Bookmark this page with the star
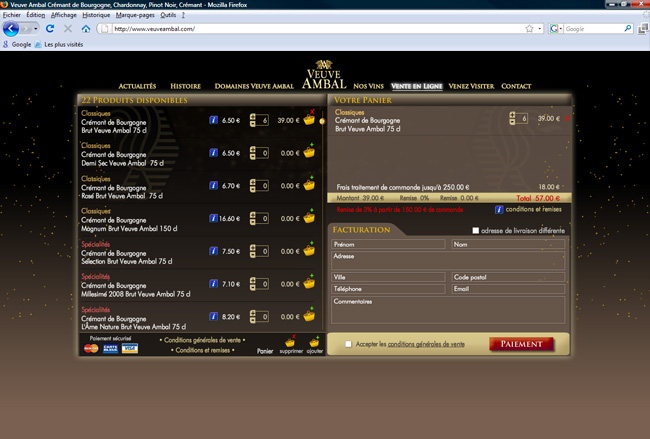 (529, 29)
